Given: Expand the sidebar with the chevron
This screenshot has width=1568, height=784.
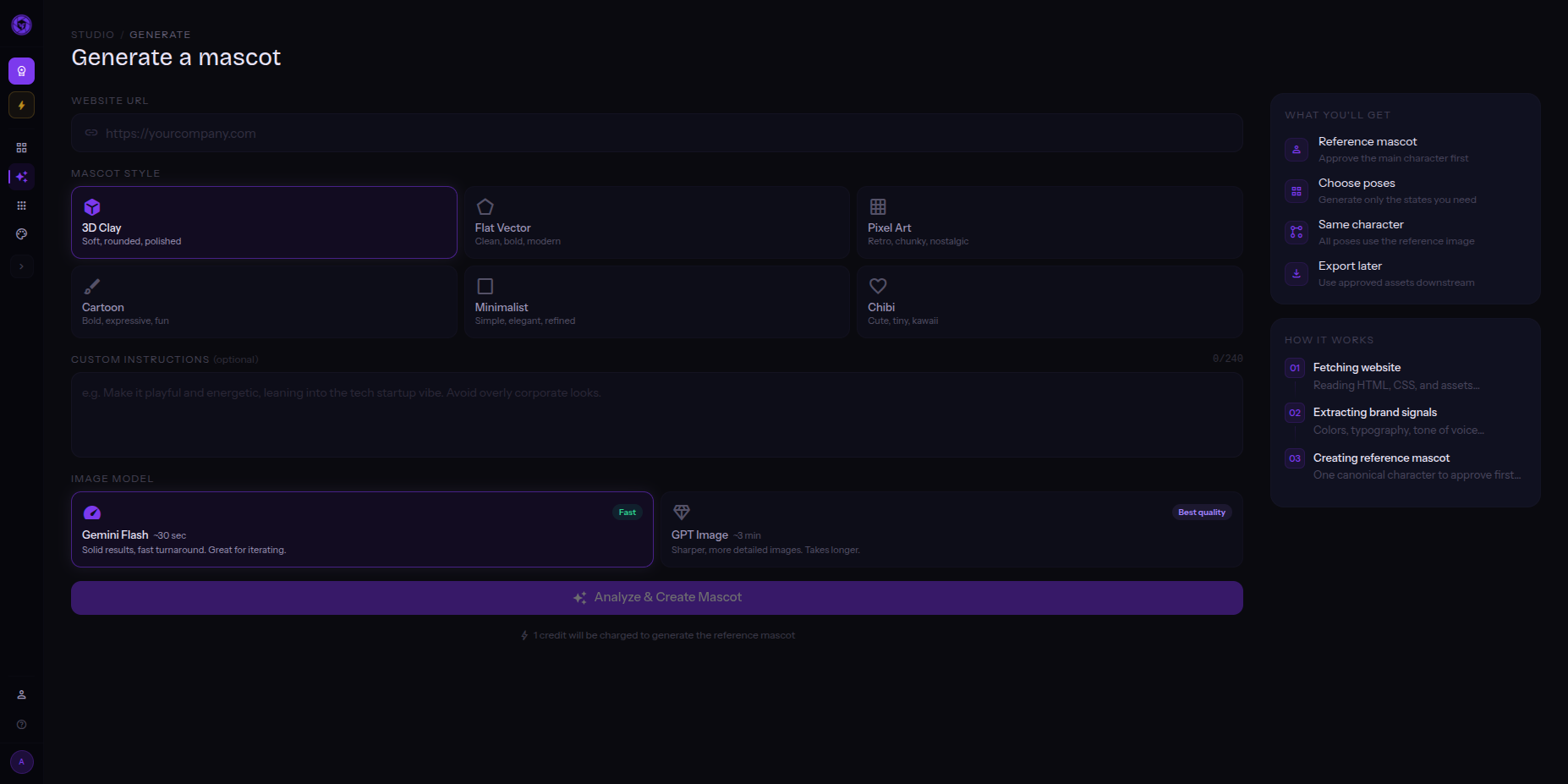Looking at the screenshot, I should (21, 266).
